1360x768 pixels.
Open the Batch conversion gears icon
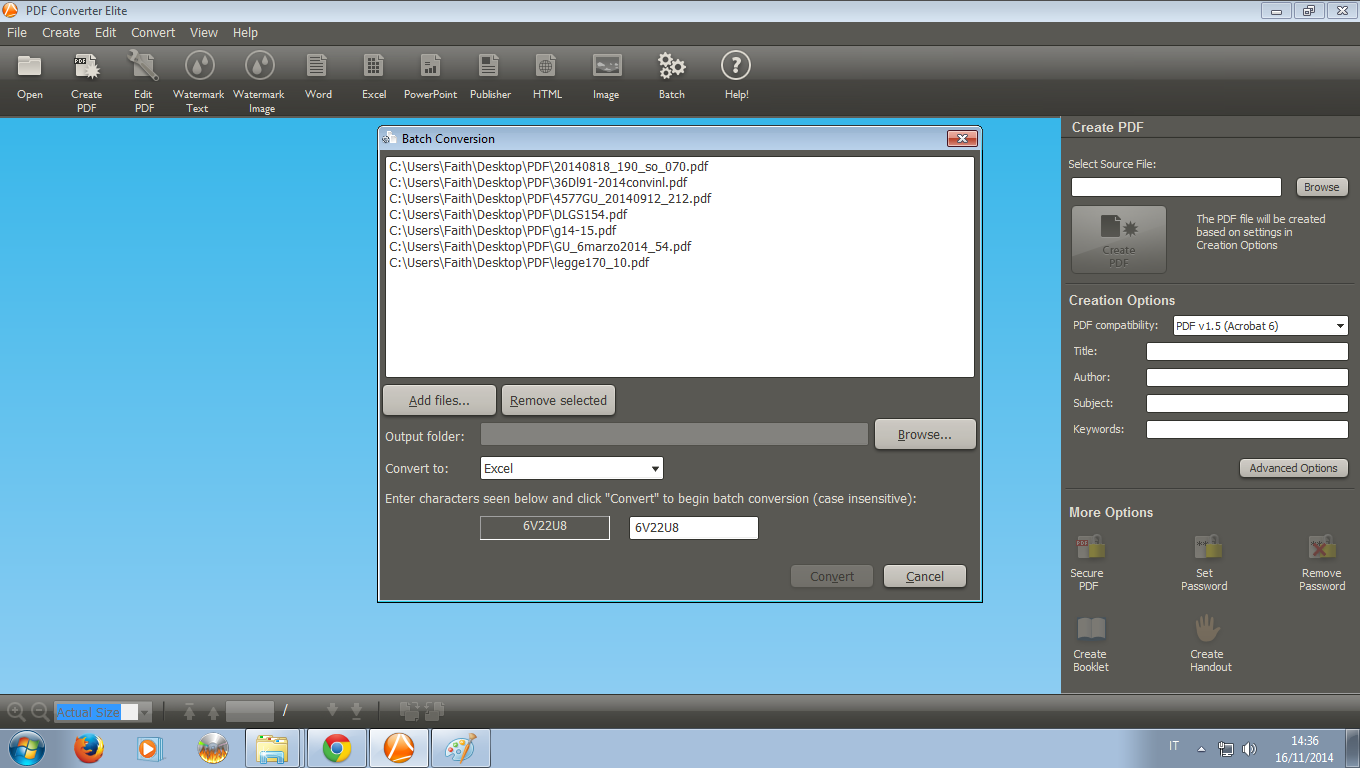pyautogui.click(x=672, y=66)
